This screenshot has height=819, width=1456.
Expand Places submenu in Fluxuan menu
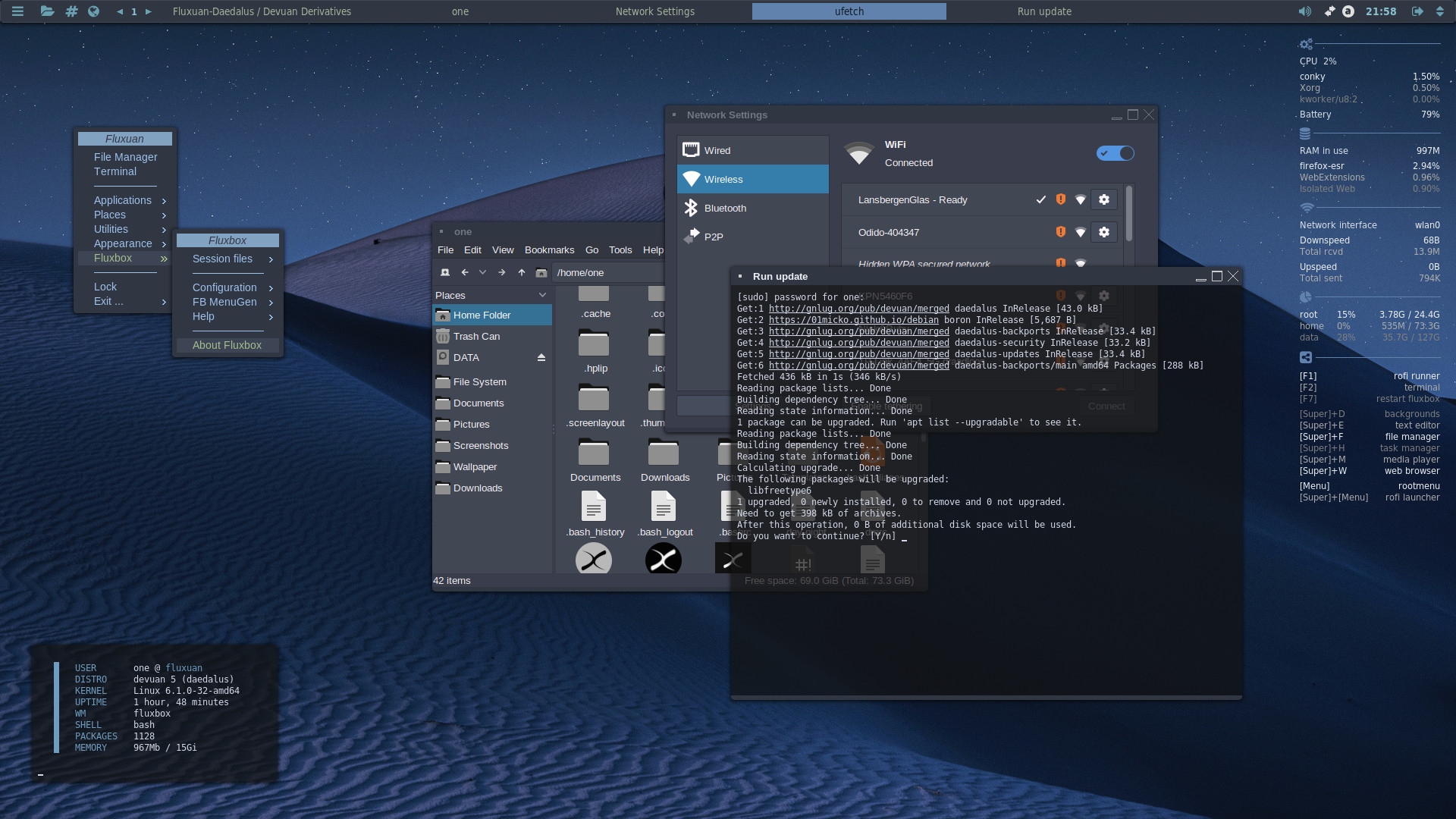[124, 215]
